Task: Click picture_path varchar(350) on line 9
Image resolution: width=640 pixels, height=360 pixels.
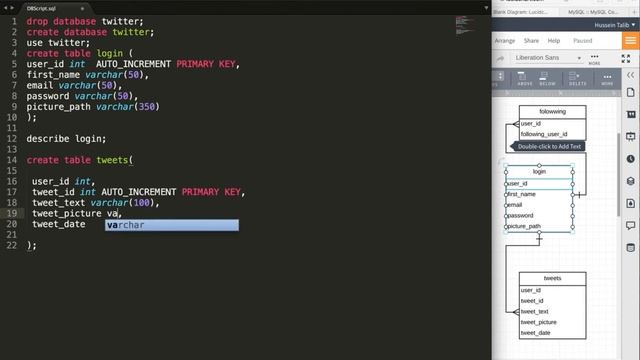Action: [x=93, y=107]
